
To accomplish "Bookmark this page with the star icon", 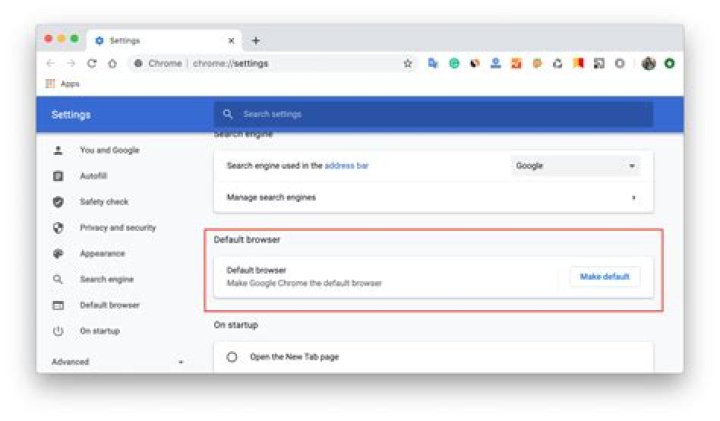I will (407, 63).
